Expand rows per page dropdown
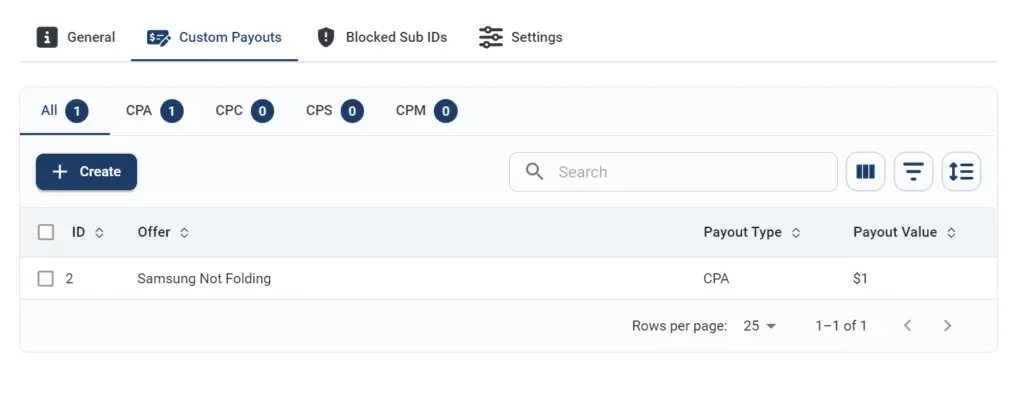The image size is (1024, 393). click(760, 326)
